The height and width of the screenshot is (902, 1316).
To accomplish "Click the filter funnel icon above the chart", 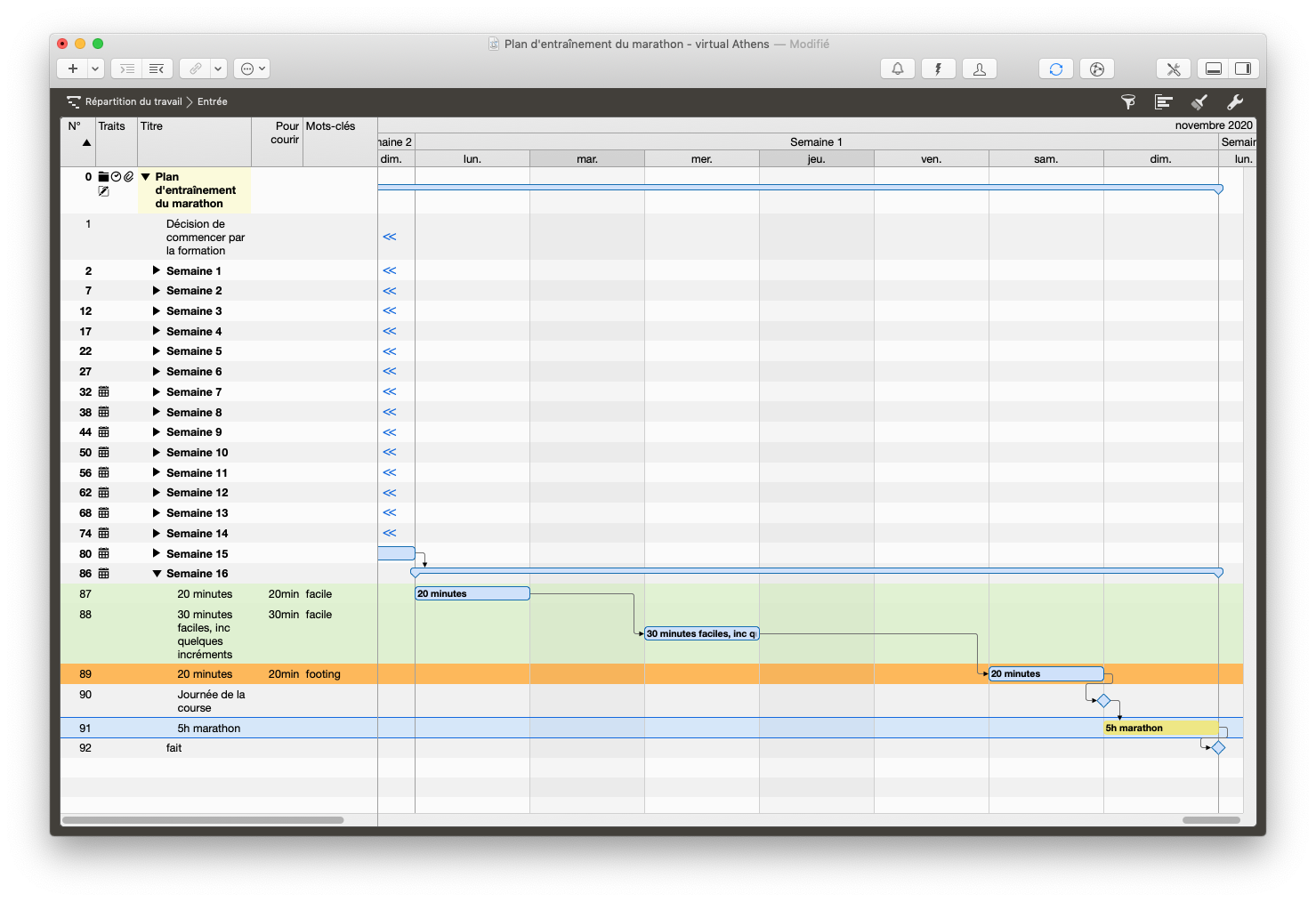I will click(1127, 101).
